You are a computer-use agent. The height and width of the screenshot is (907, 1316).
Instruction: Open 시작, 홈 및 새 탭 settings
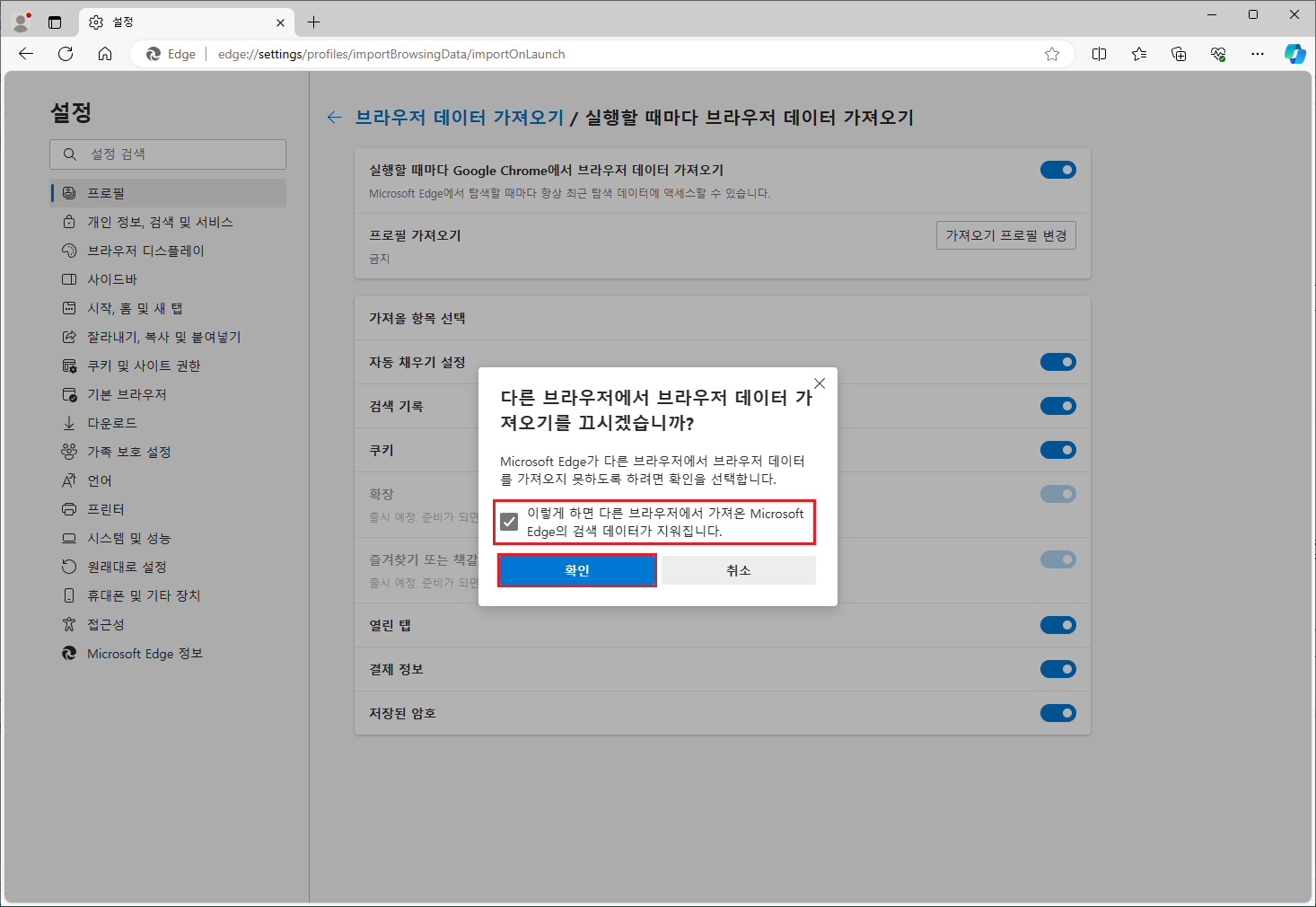pos(169,308)
